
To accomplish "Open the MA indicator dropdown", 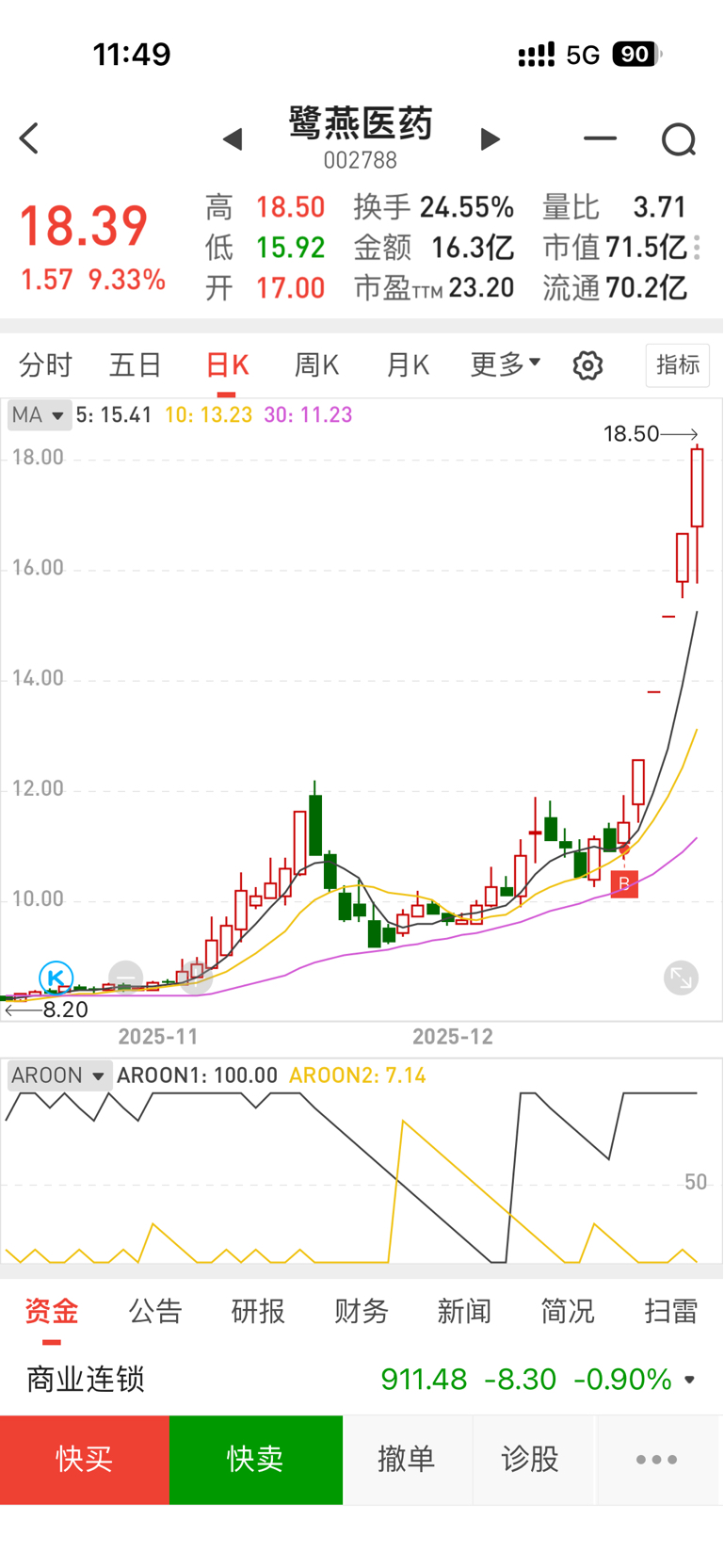I will [40, 415].
